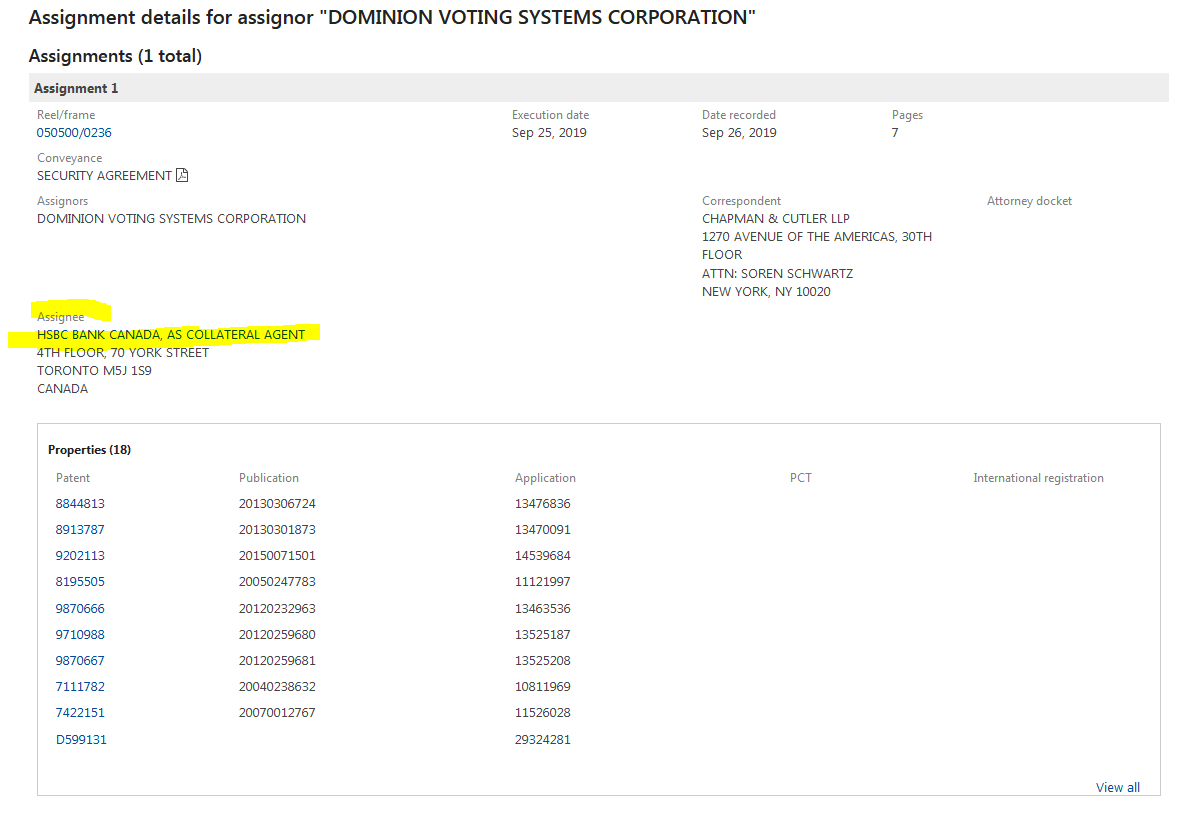
Task: Click the TORONTO M5J 1S9 line
Action: (94, 371)
